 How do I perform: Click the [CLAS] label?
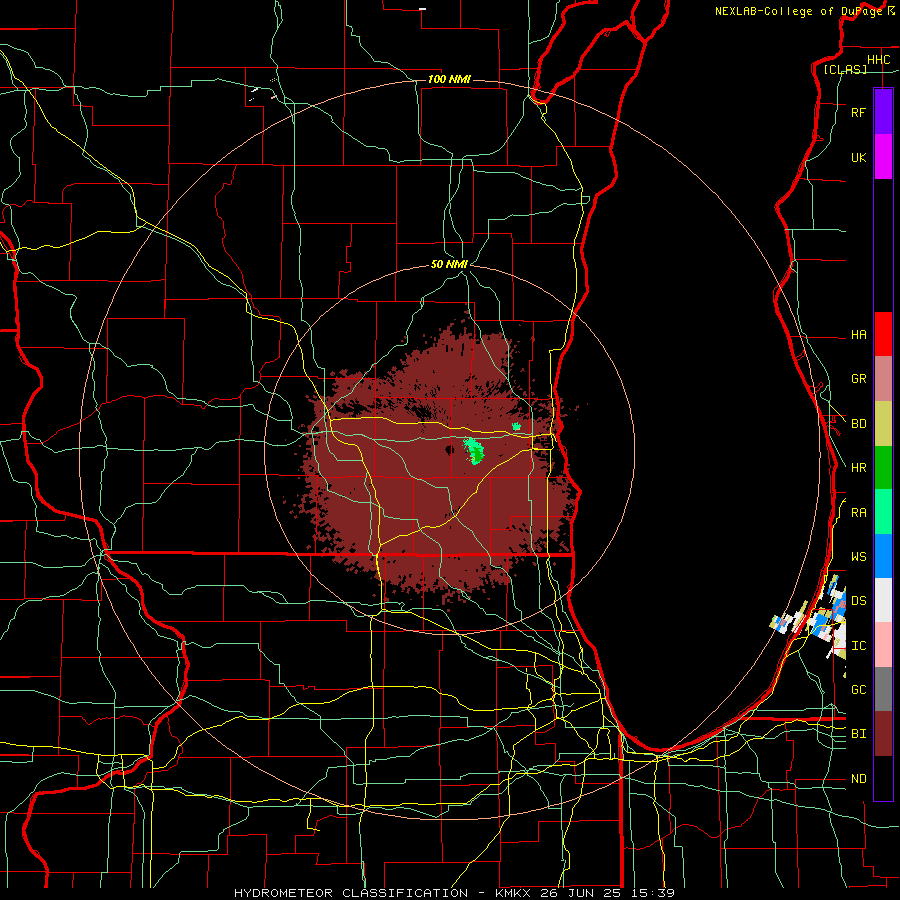pos(845,69)
